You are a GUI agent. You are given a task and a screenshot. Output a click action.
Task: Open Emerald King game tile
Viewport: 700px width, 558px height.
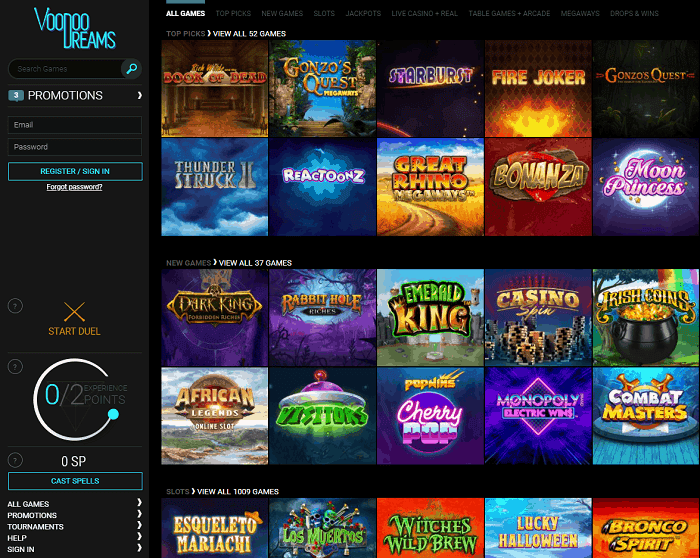click(430, 317)
